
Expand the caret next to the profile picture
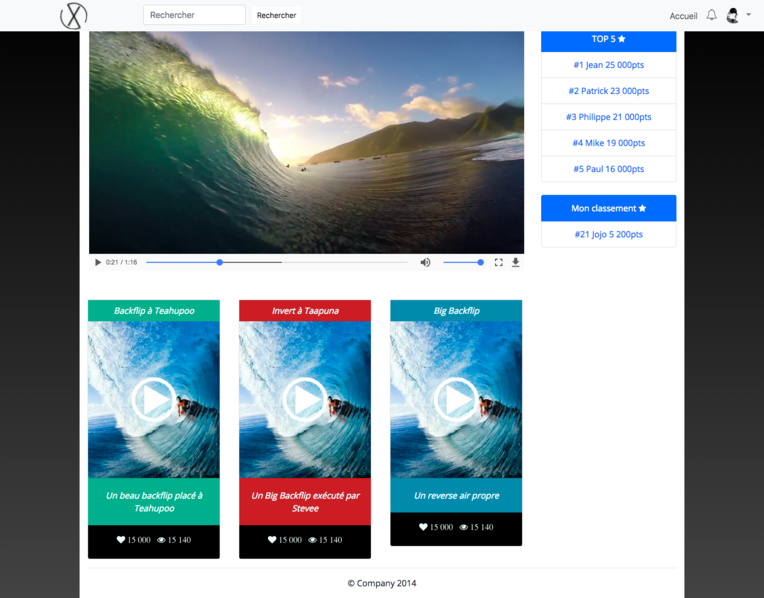(748, 15)
